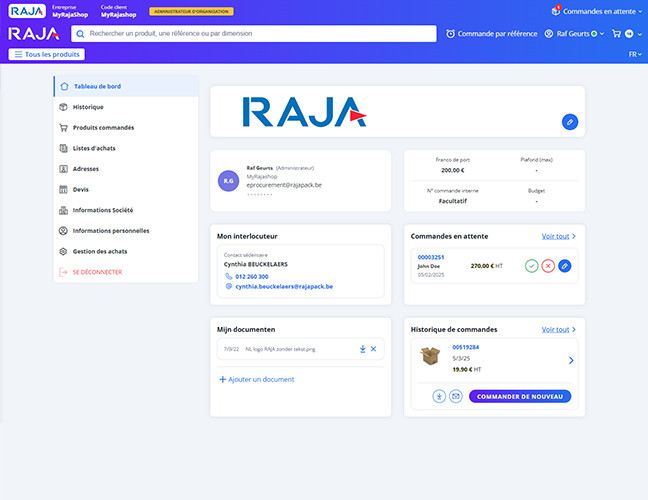Click the COMMANDER DE NOUVEAU button

click(520, 397)
